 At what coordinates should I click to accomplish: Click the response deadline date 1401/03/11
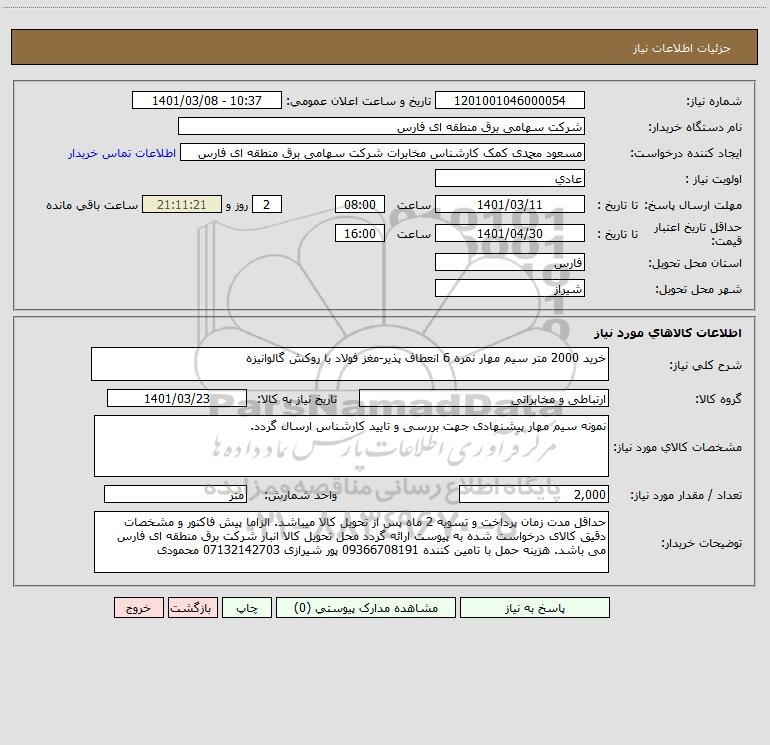pyautogui.click(x=510, y=204)
